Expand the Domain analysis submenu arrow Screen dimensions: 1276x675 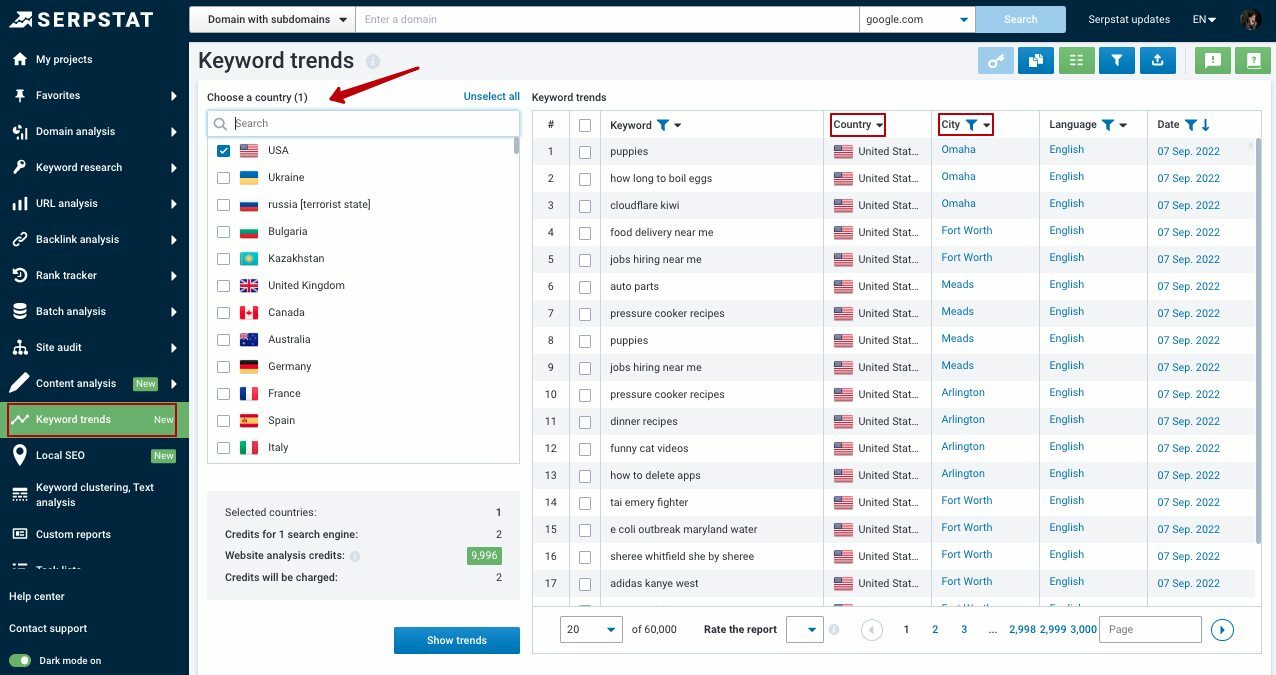(174, 132)
